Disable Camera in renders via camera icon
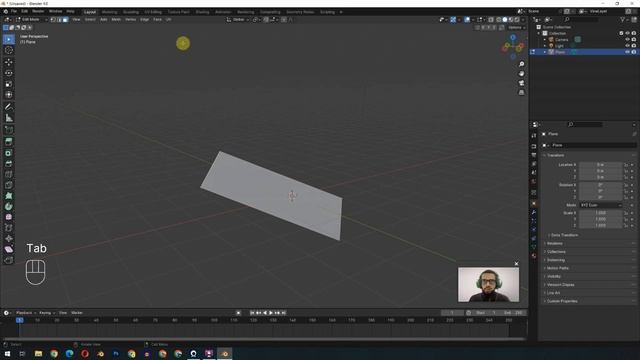The height and width of the screenshot is (360, 640). 634,40
